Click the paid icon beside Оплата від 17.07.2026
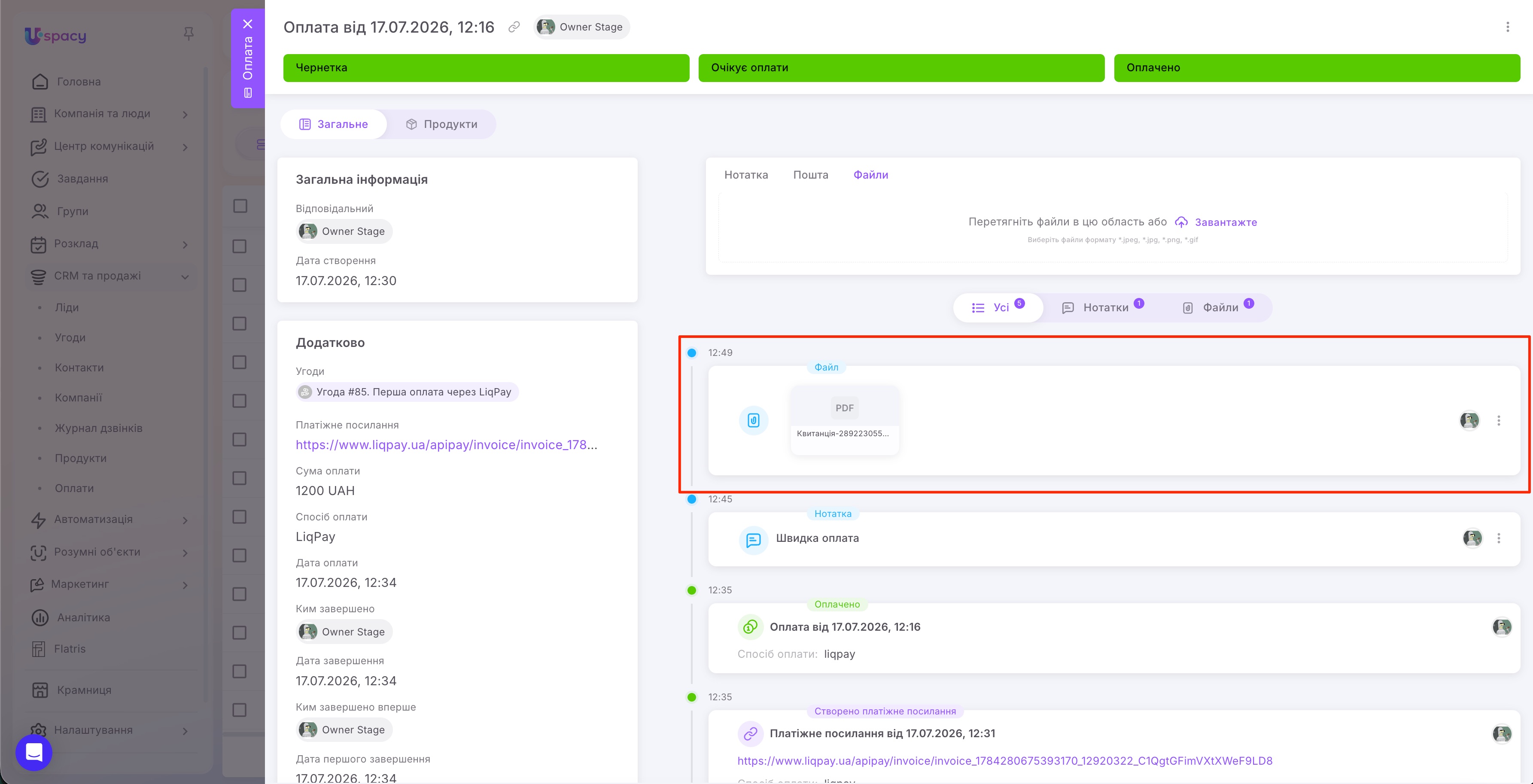 [751, 627]
